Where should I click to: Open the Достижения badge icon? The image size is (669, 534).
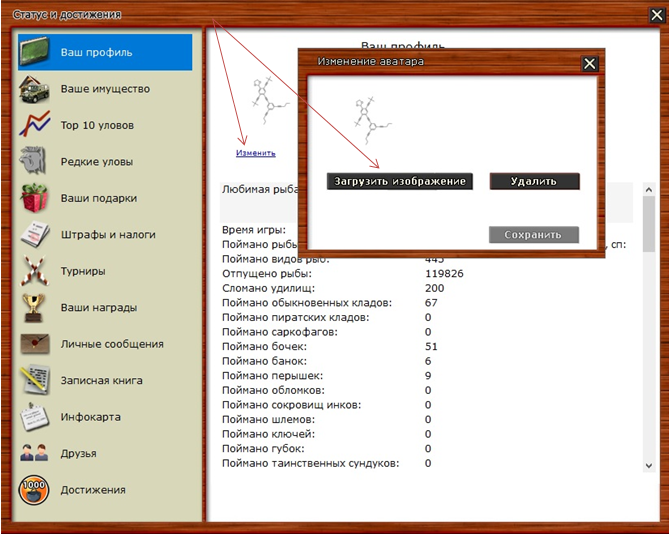pyautogui.click(x=36, y=490)
